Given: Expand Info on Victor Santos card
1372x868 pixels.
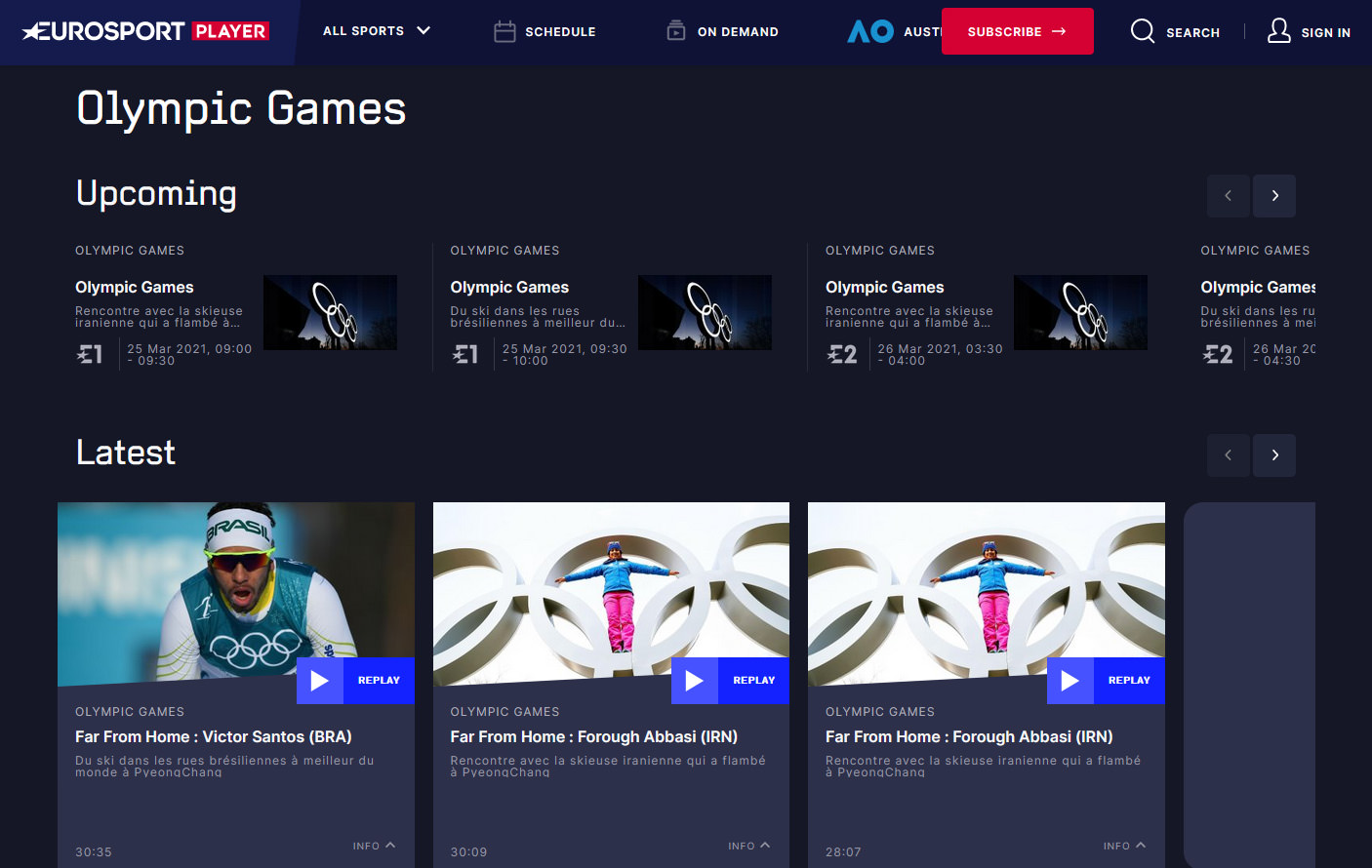Looking at the screenshot, I should tap(374, 846).
